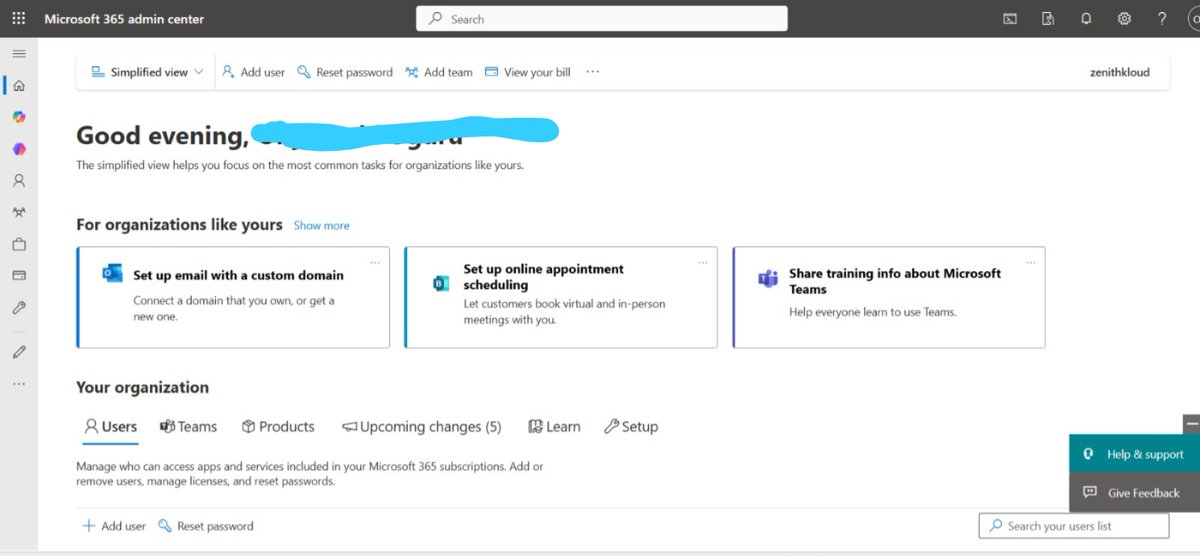Click the zenithkloud organization name

(1120, 72)
